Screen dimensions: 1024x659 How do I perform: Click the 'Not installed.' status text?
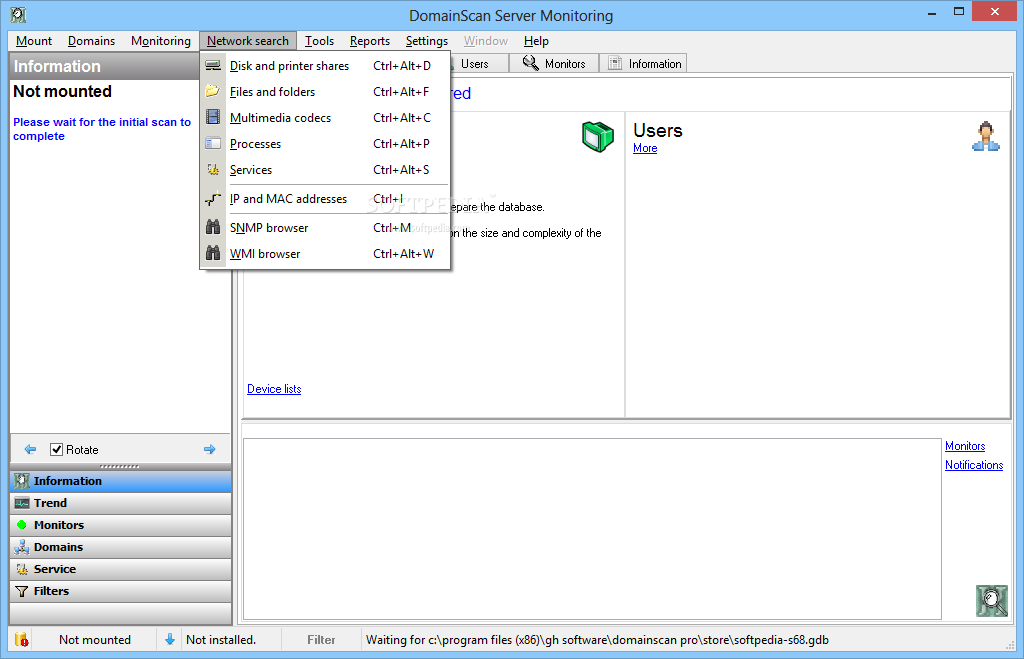point(221,639)
